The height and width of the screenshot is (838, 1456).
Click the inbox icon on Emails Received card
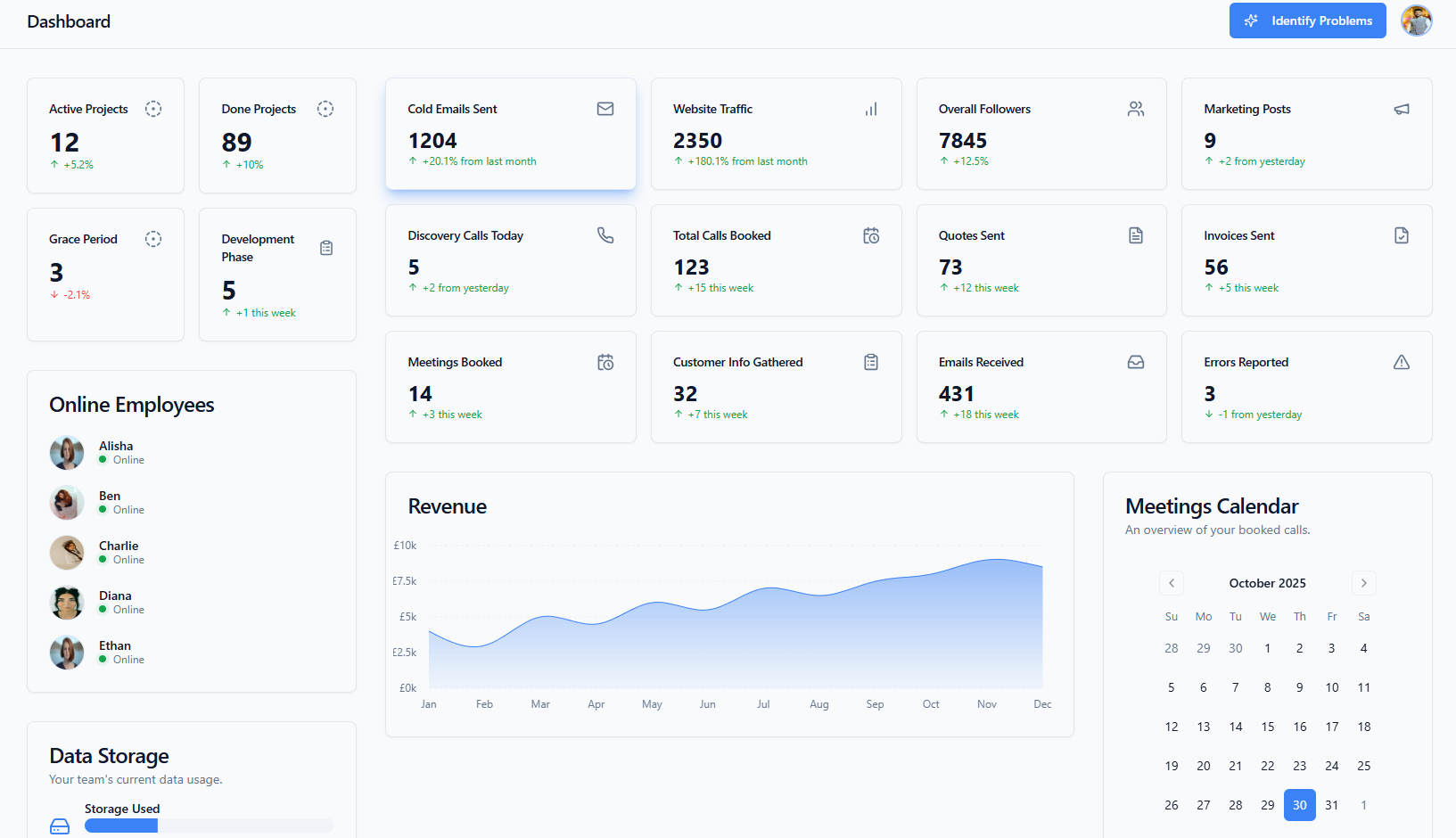(1136, 362)
